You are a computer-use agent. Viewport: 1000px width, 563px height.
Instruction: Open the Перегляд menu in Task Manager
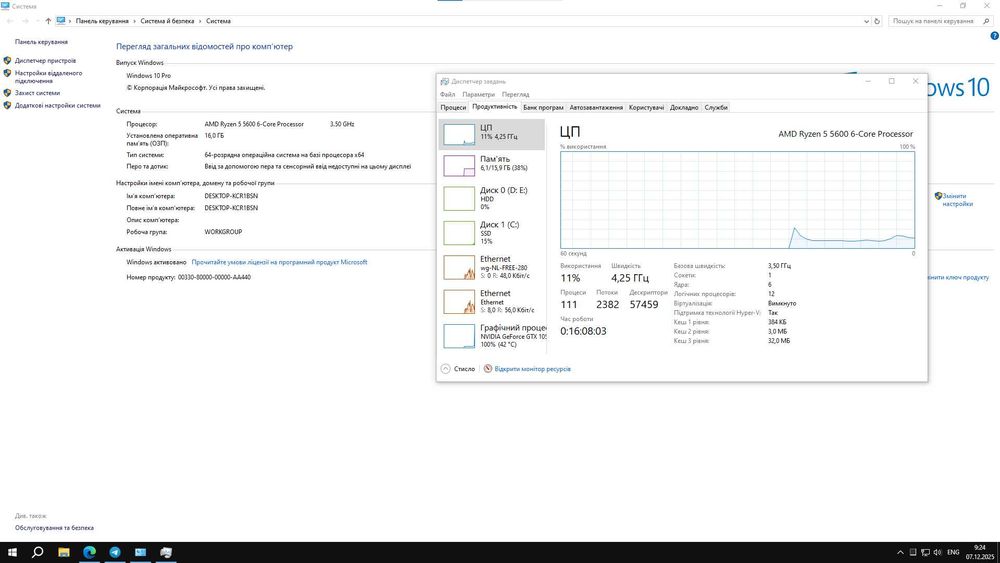515,94
